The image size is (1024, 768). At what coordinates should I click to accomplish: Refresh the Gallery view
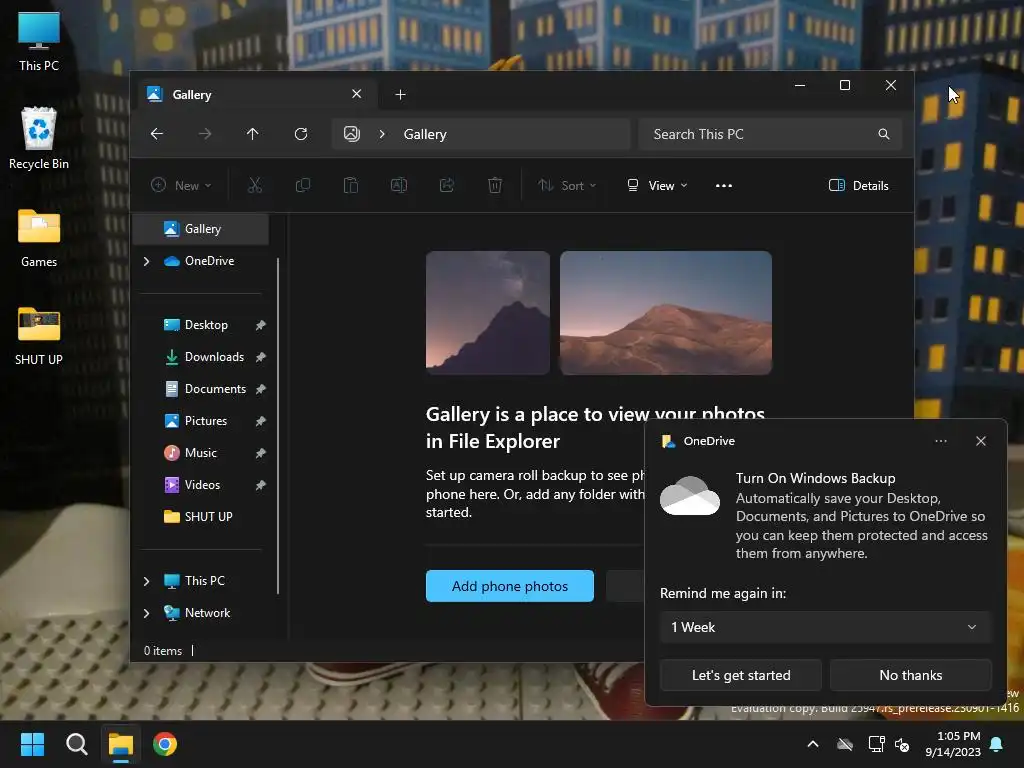coord(300,134)
